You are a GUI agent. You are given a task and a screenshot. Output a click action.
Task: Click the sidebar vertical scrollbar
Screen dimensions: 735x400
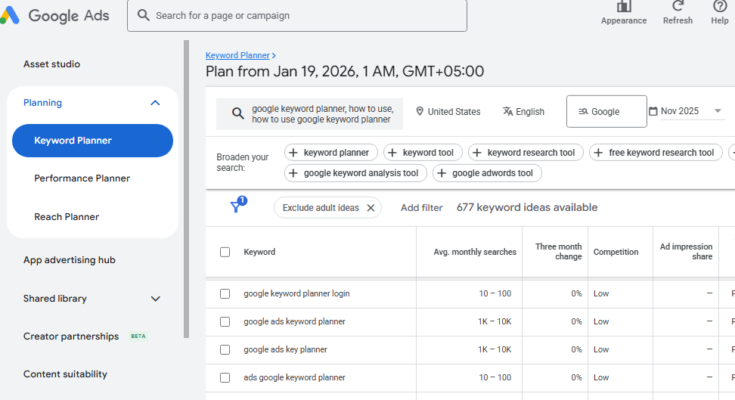pyautogui.click(x=187, y=189)
